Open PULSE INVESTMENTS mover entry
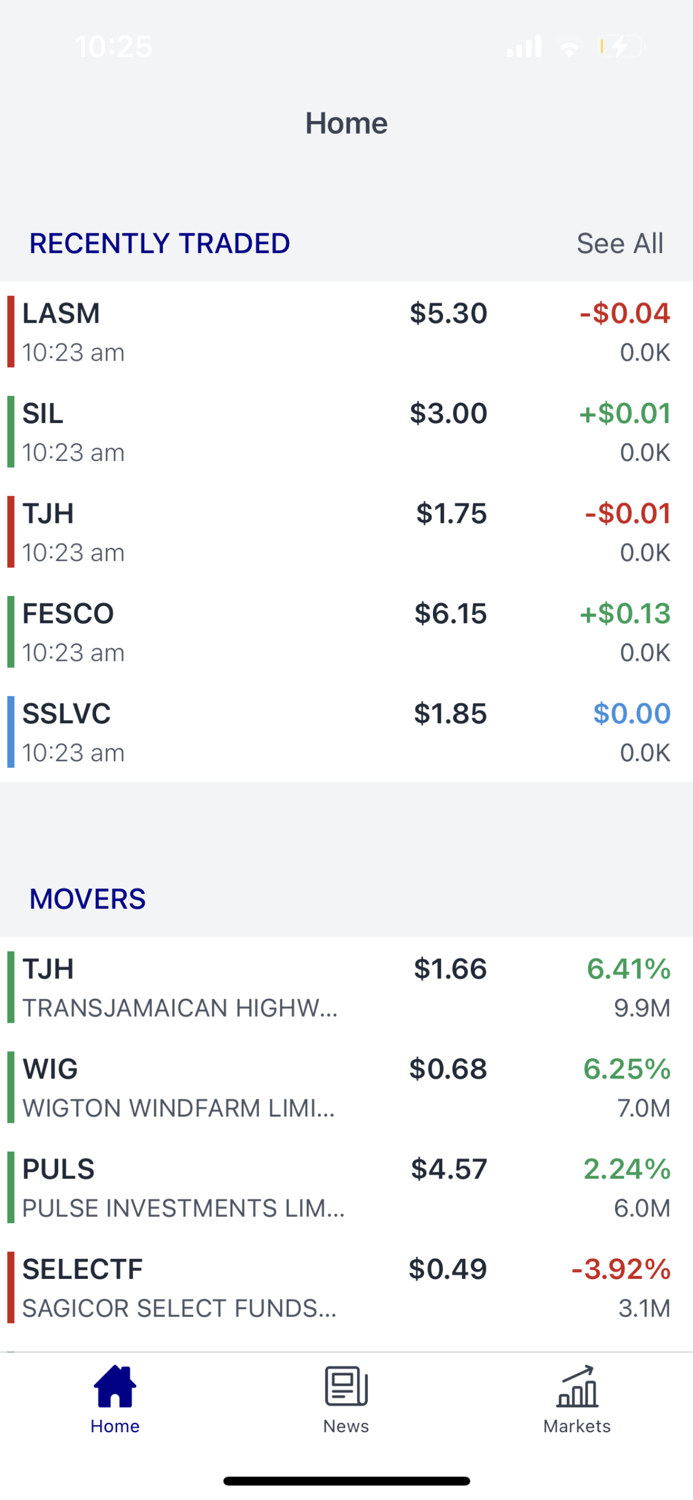 point(346,1186)
